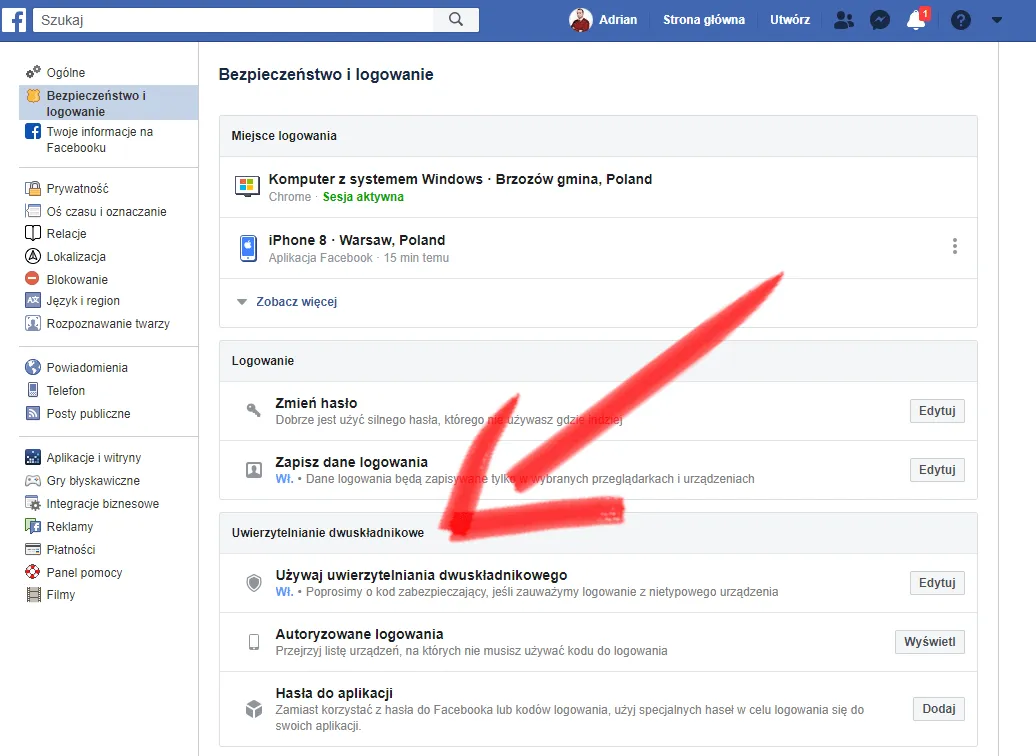Click Utwórz in the top bar
Screen dimensions: 1036x756
coord(789,19)
